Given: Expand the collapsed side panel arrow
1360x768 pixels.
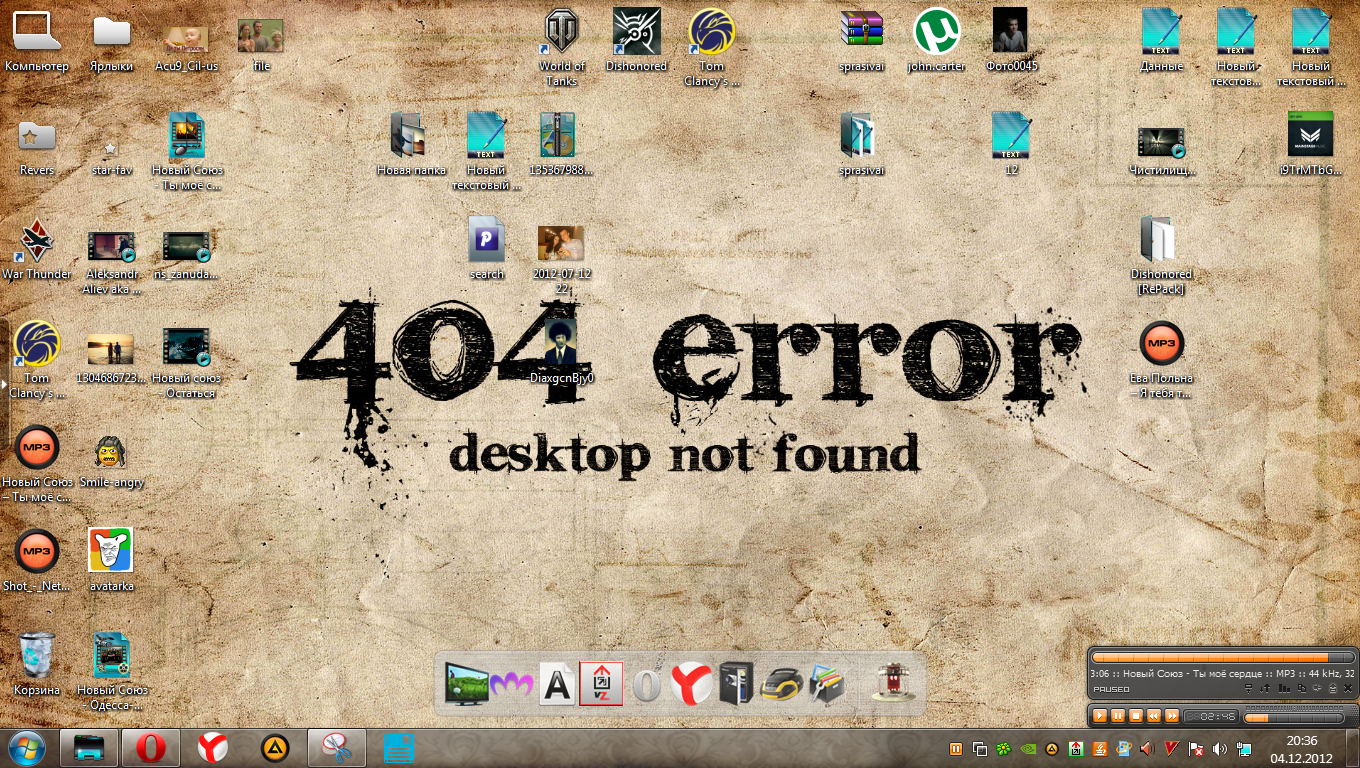Looking at the screenshot, I should tap(4, 383).
